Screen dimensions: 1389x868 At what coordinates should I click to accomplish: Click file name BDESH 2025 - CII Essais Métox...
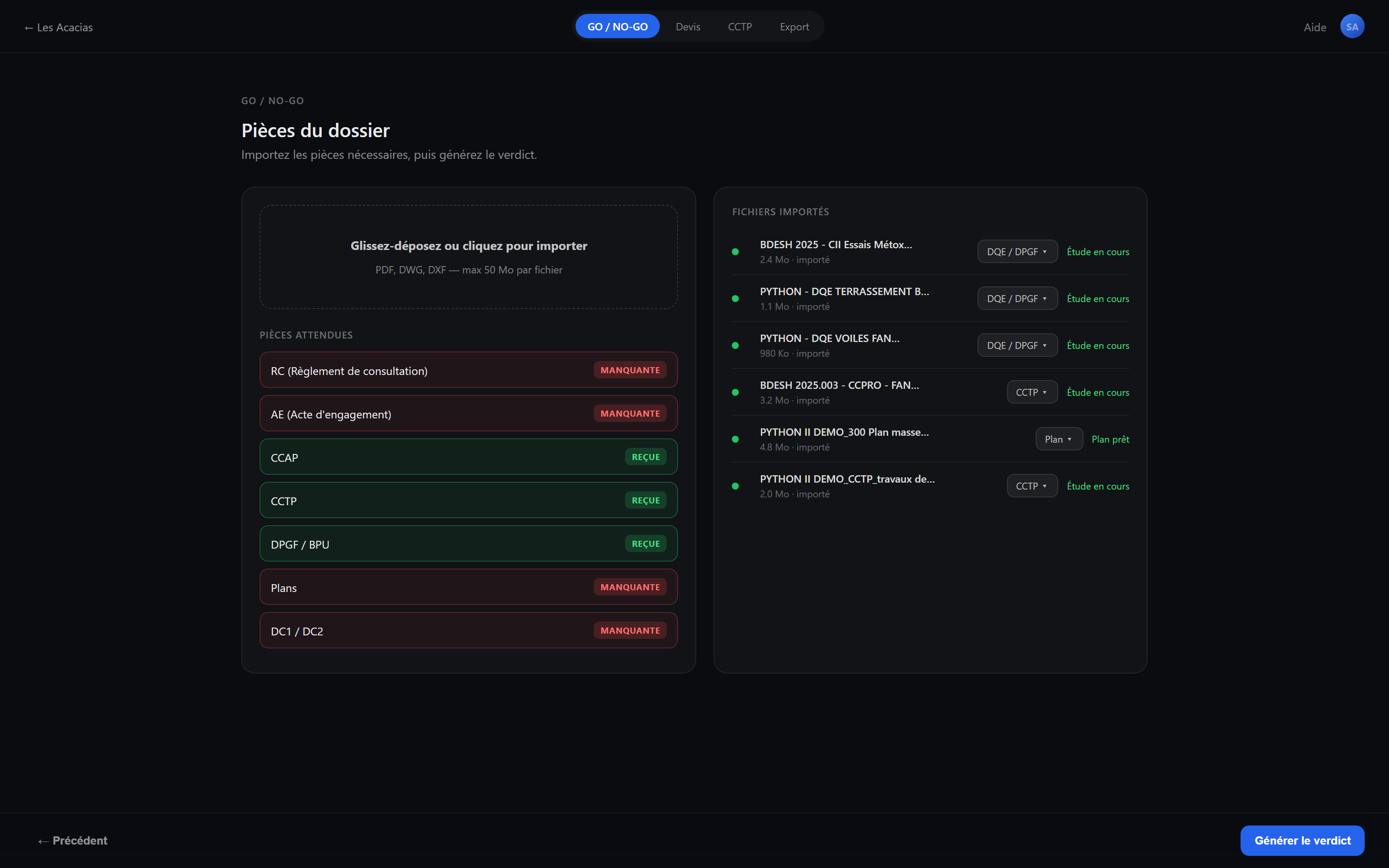(x=836, y=244)
